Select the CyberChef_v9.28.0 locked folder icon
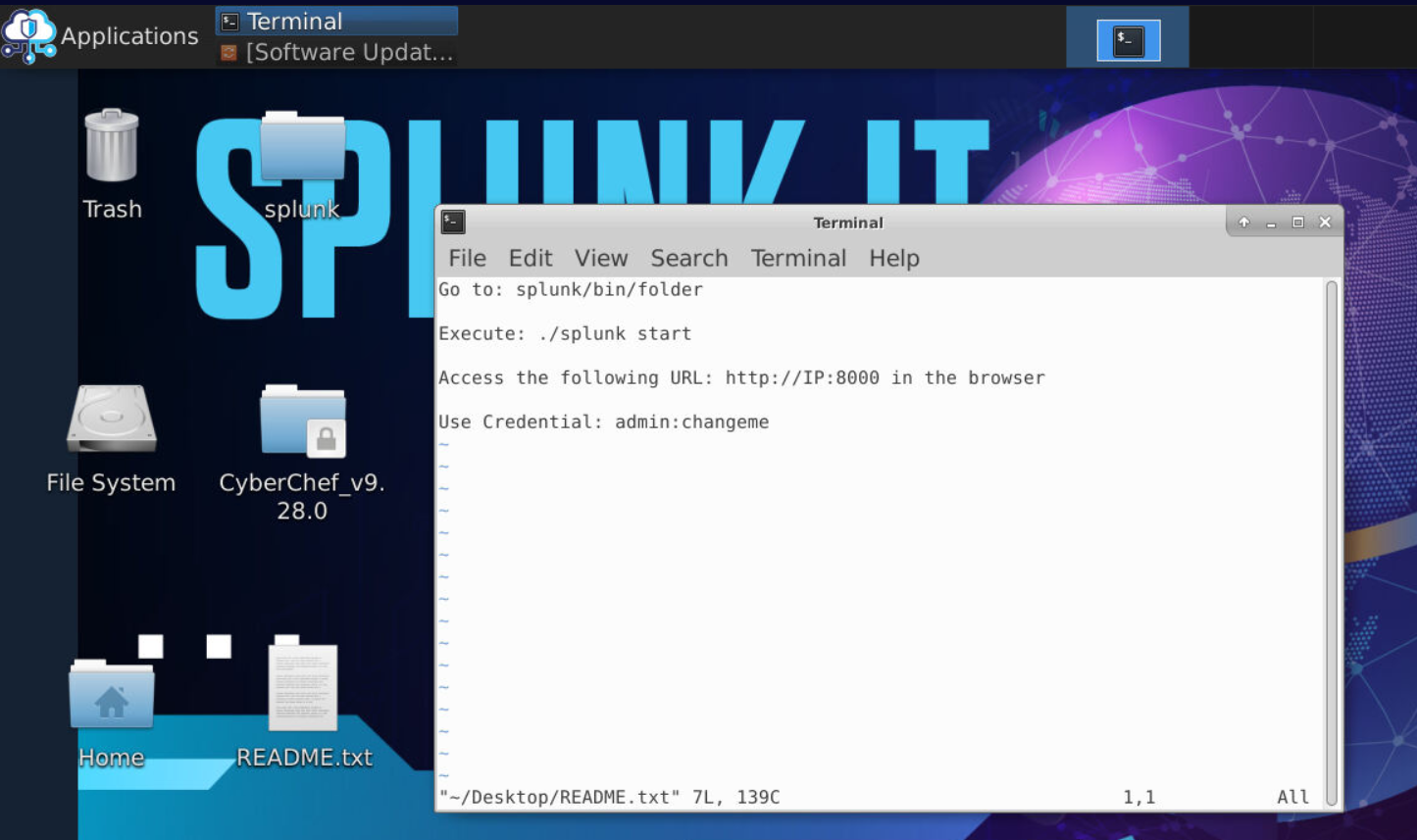This screenshot has height=840, width=1417. coord(302,420)
